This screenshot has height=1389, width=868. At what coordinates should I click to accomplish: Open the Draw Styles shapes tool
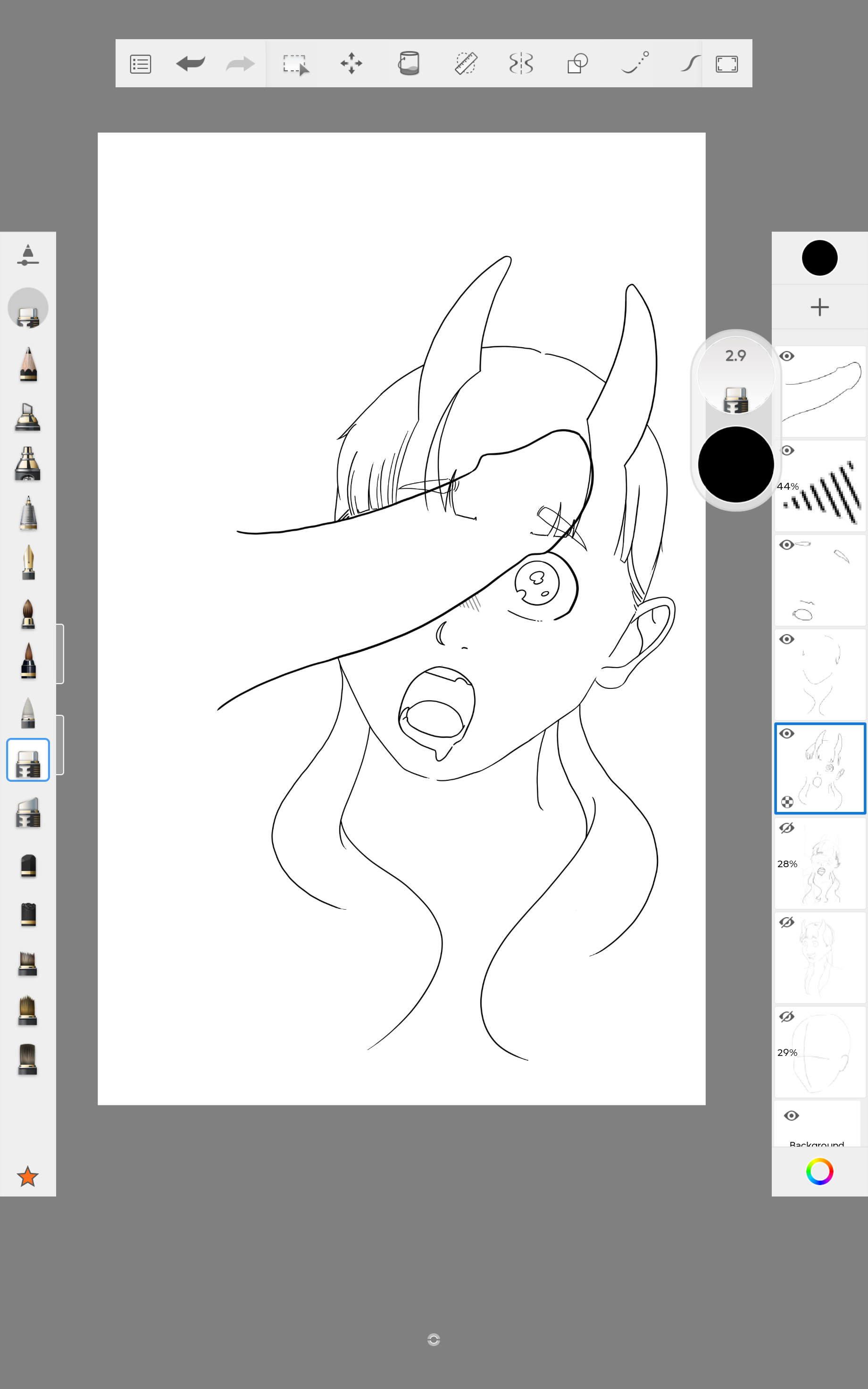click(x=577, y=63)
